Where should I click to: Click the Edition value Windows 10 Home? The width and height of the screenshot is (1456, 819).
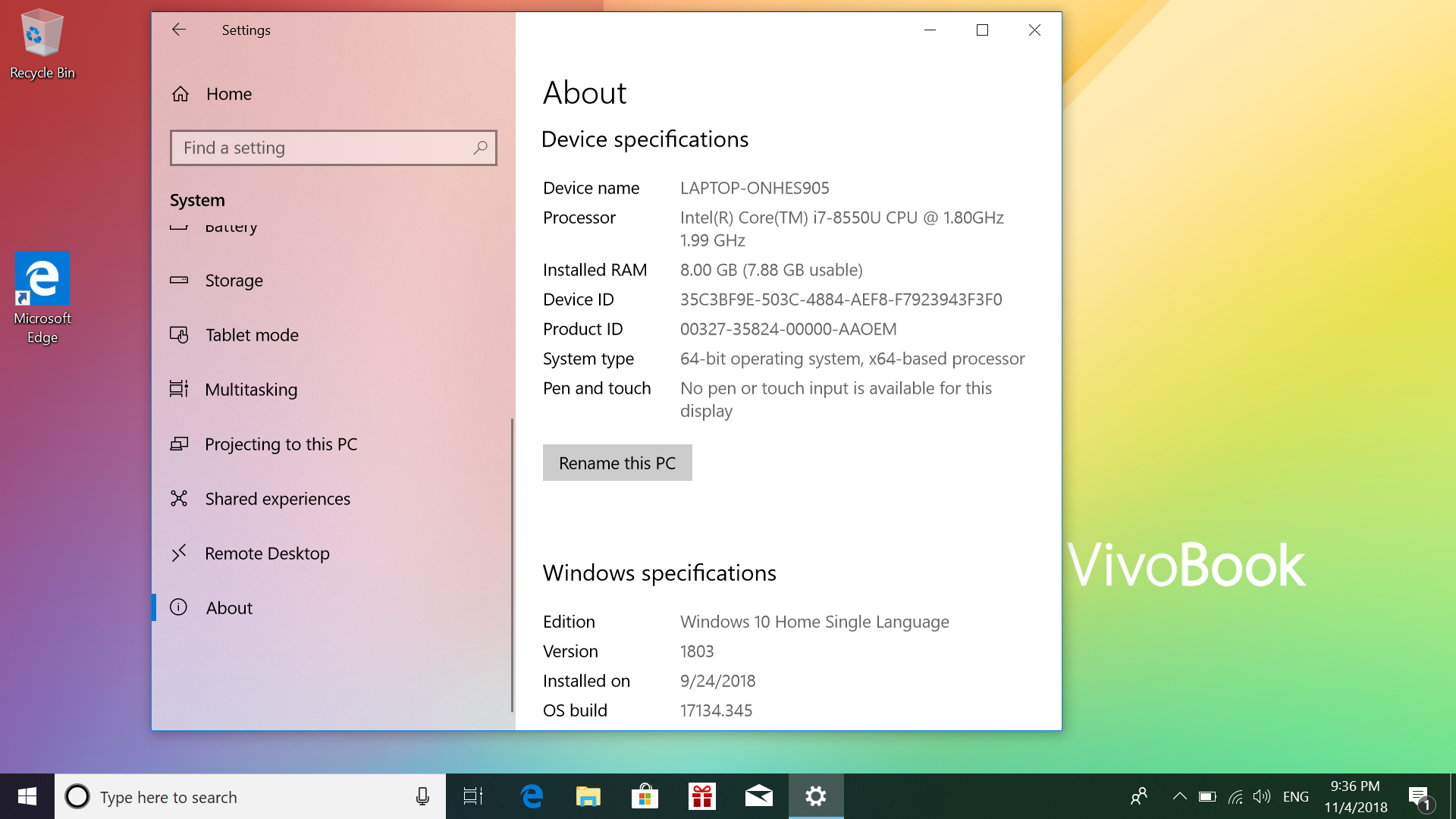814,622
